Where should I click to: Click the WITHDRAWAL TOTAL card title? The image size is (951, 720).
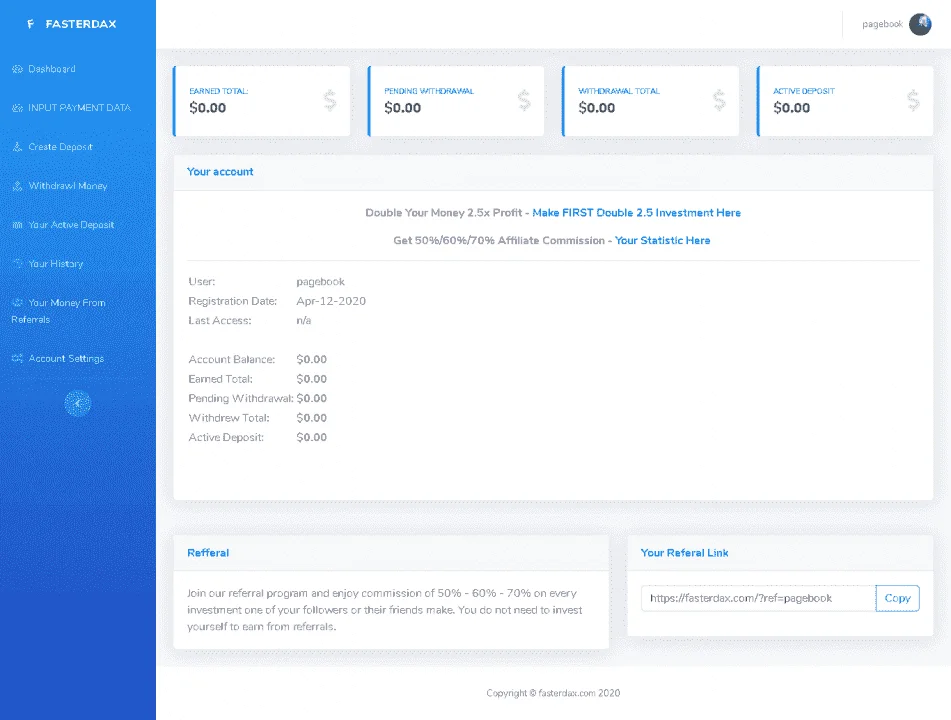pyautogui.click(x=619, y=91)
